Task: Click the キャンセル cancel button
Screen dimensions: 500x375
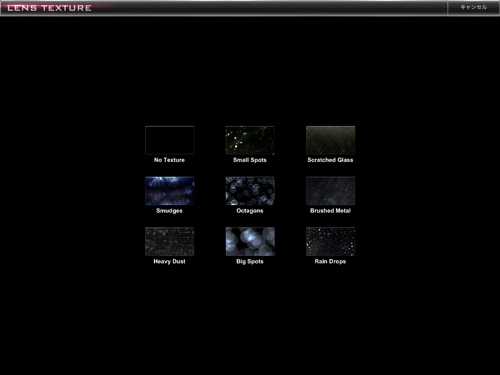Action: [x=473, y=8]
